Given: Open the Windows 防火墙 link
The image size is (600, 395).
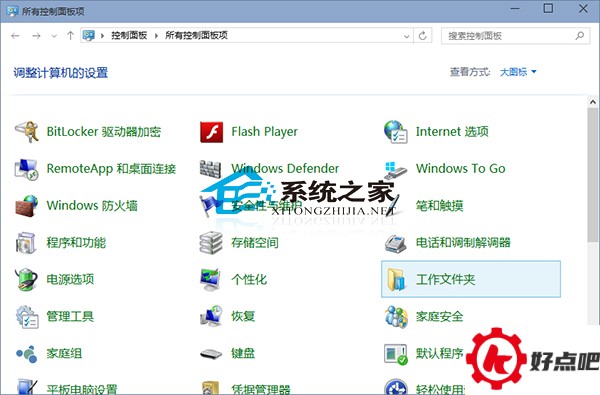Looking at the screenshot, I should pyautogui.click(x=92, y=206).
